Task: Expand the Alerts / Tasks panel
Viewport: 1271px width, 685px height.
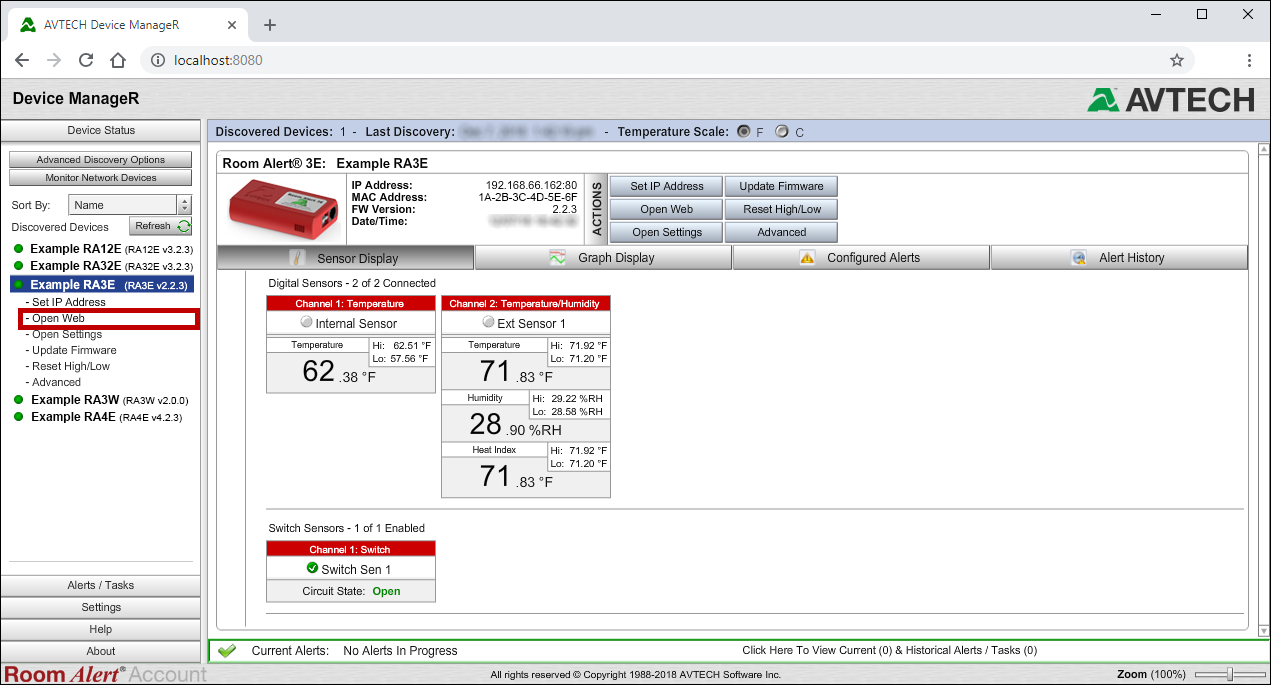Action: pyautogui.click(x=101, y=585)
